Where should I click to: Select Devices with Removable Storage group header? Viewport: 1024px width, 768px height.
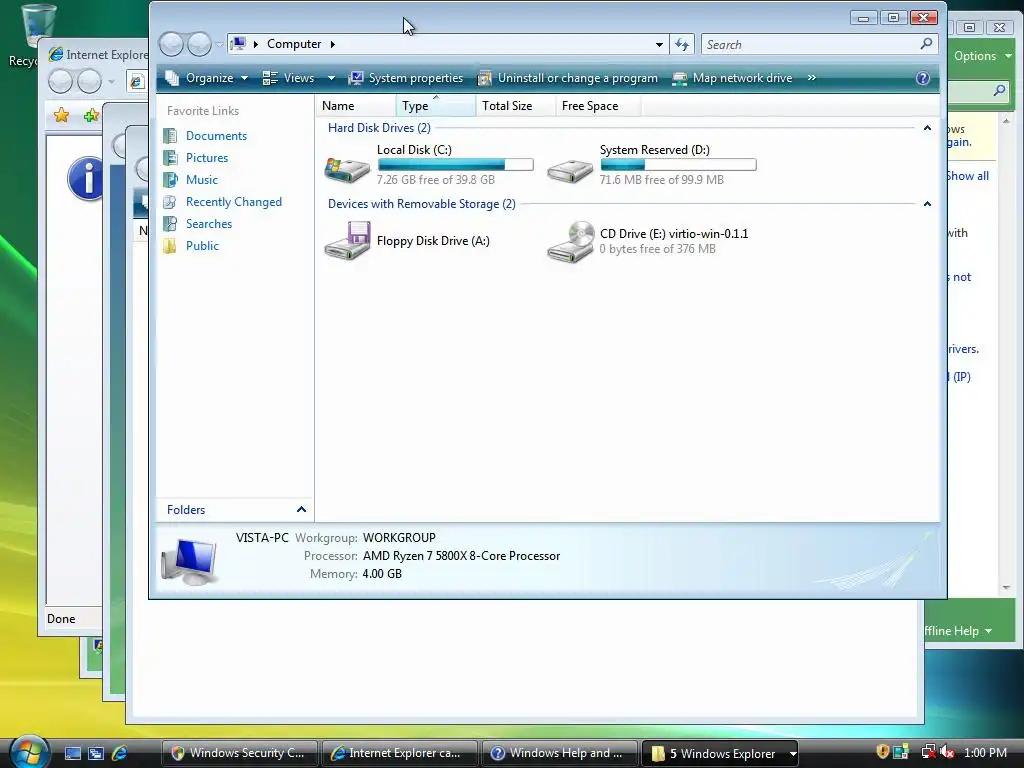422,204
